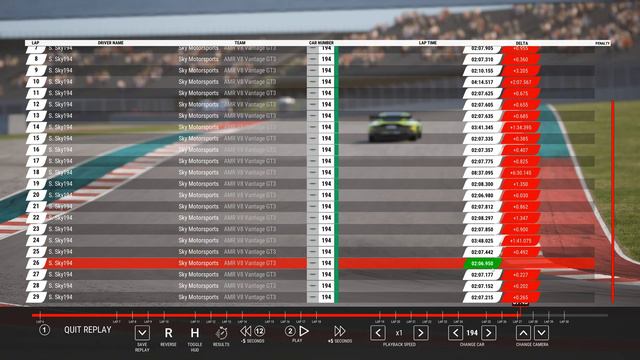Screen dimensions: 640x360
Task: Decrease playback speed with left arrow
Action: click(378, 333)
